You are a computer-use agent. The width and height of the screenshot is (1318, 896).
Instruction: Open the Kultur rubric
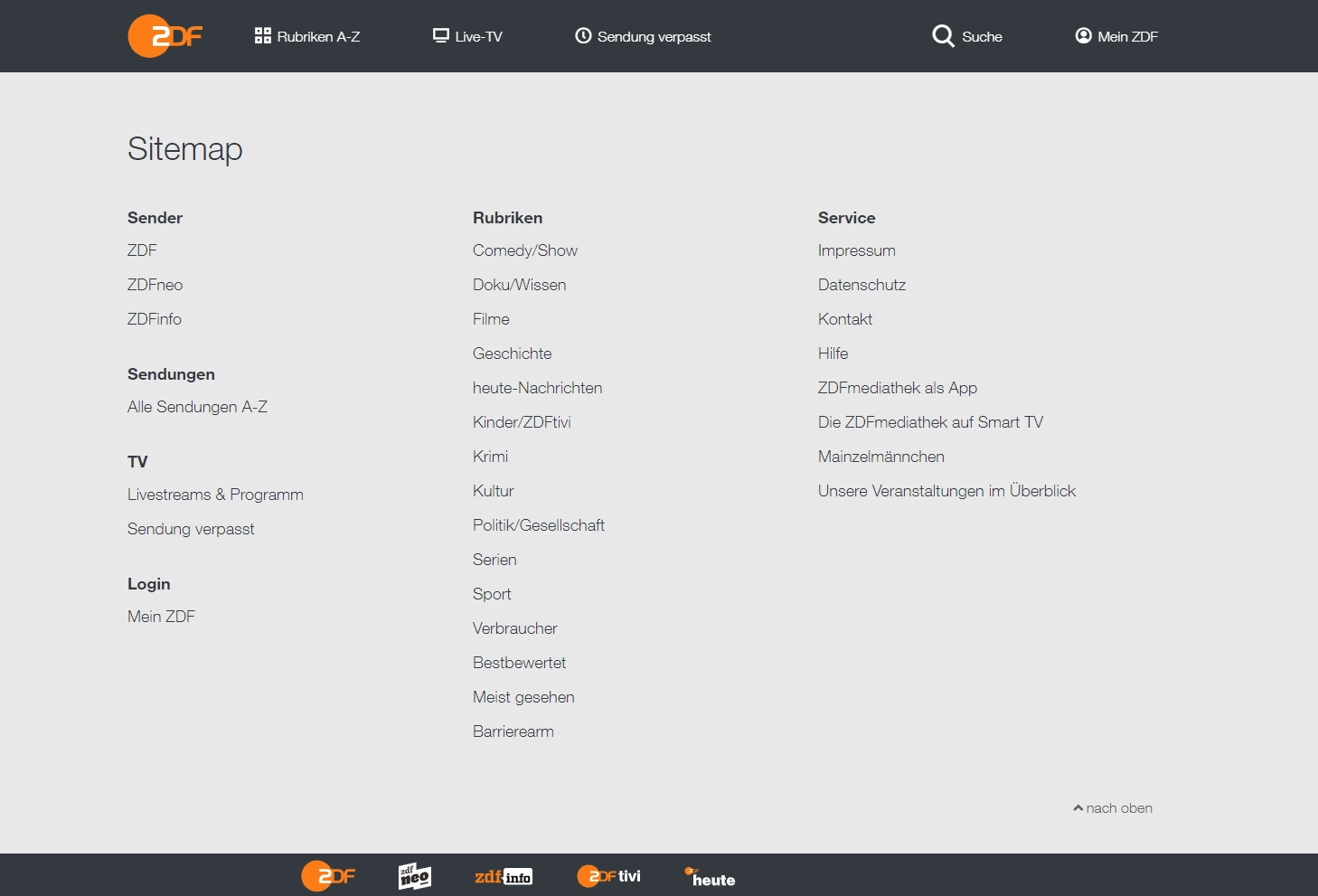click(493, 491)
